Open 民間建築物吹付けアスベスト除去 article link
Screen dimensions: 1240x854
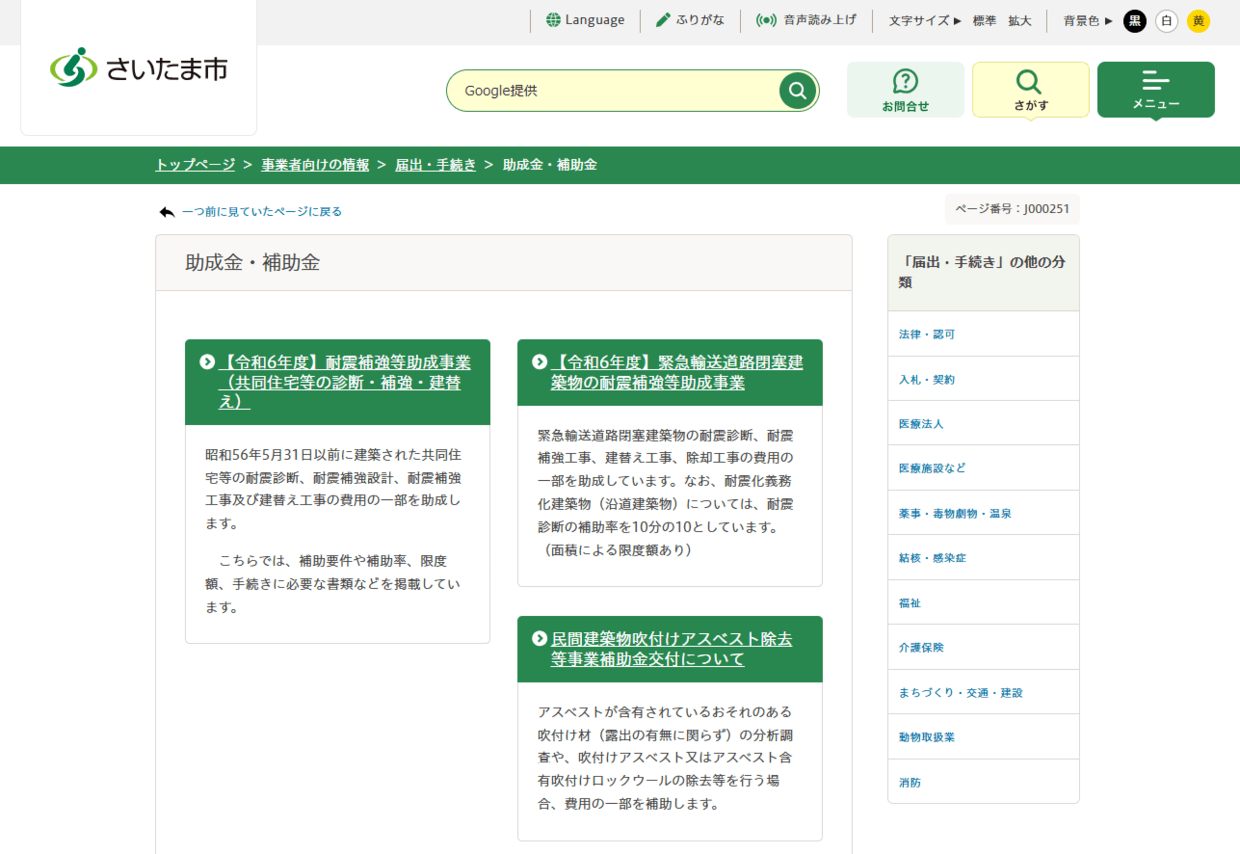pos(671,649)
